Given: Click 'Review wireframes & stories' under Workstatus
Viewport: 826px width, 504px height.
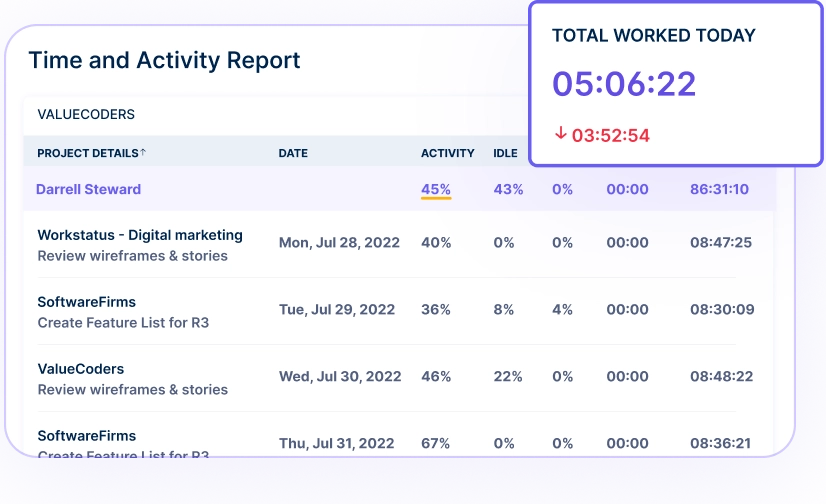Looking at the screenshot, I should [133, 255].
